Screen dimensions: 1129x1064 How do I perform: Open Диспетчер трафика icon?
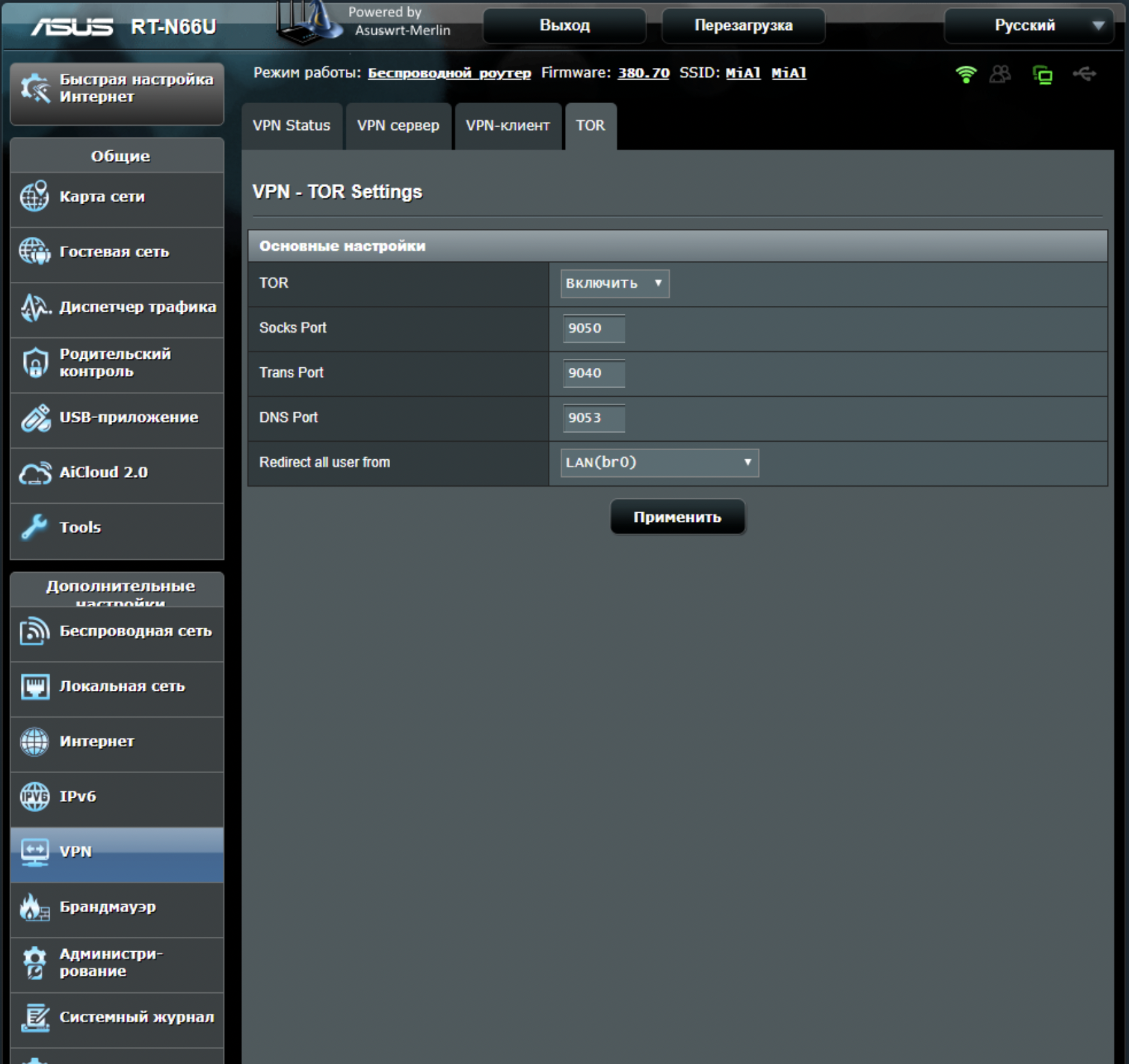(x=35, y=307)
